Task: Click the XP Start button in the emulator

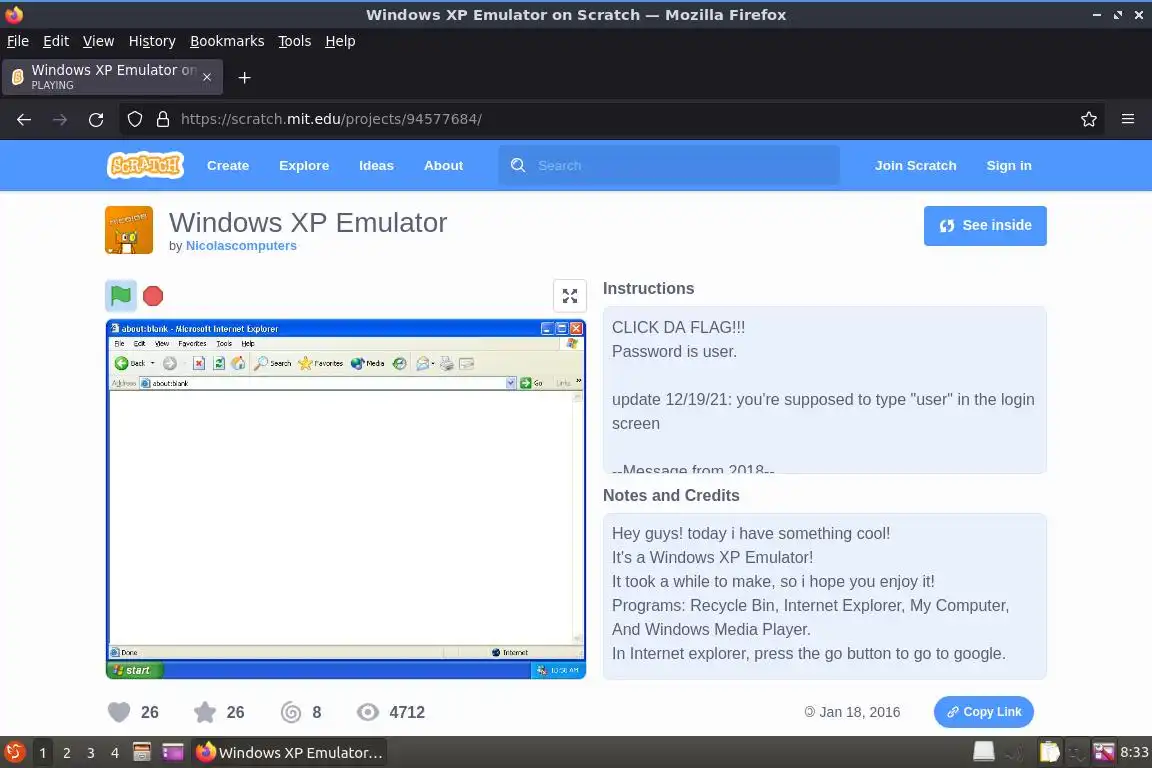Action: click(x=135, y=670)
